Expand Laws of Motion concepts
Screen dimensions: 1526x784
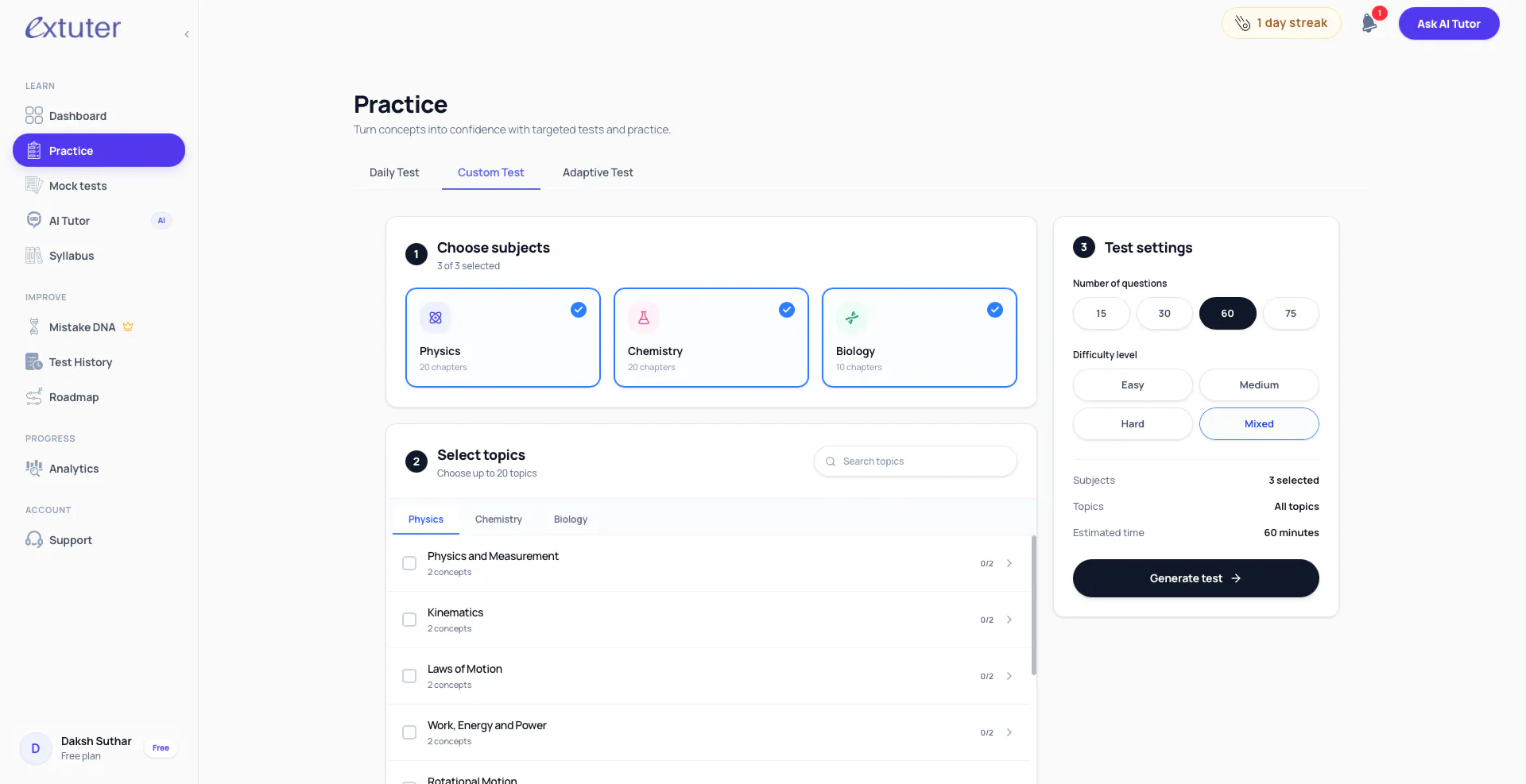(1009, 676)
